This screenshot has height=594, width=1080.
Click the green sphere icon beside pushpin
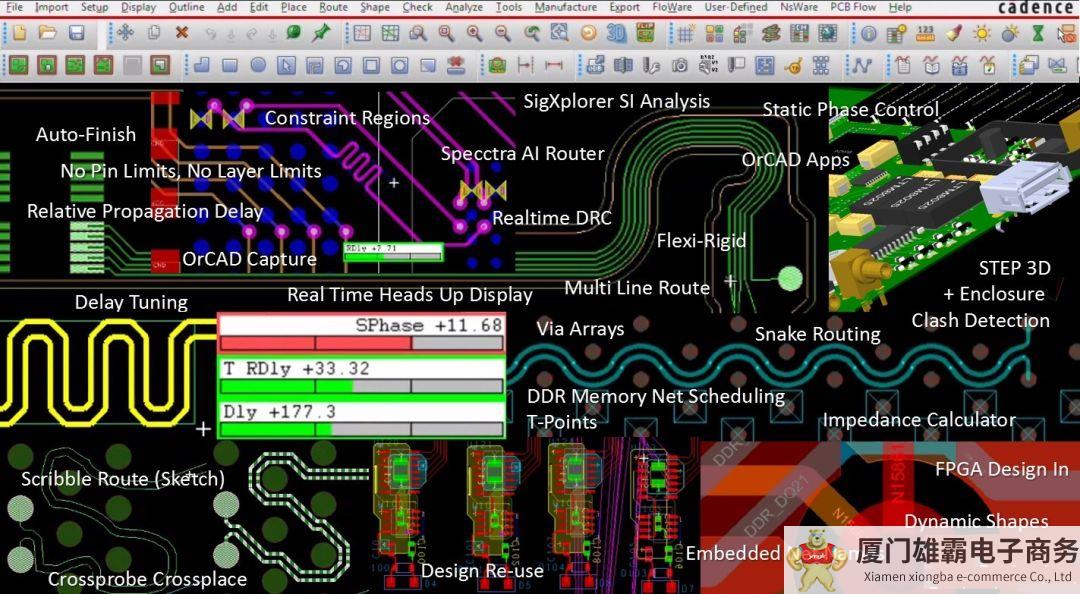293,32
